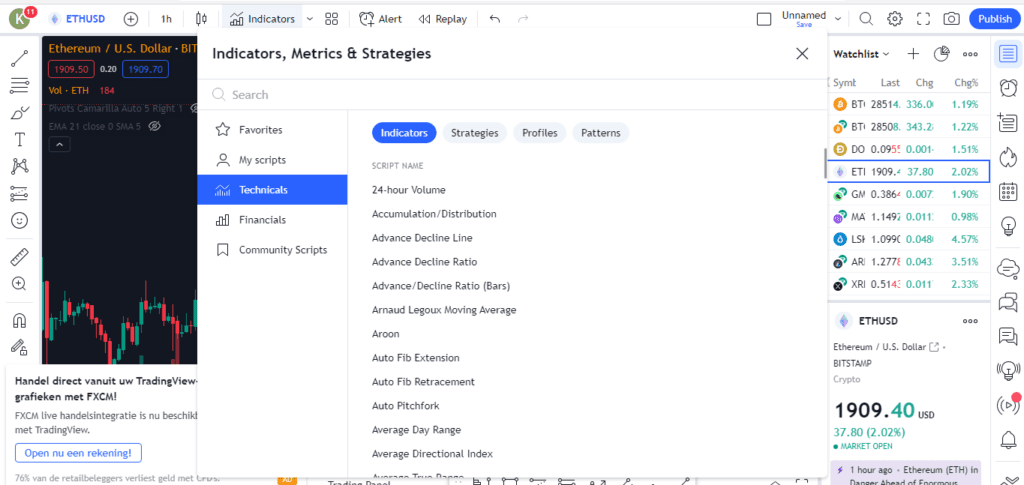Toggle the magnet mode tool
This screenshot has width=1024, height=485.
click(x=19, y=321)
